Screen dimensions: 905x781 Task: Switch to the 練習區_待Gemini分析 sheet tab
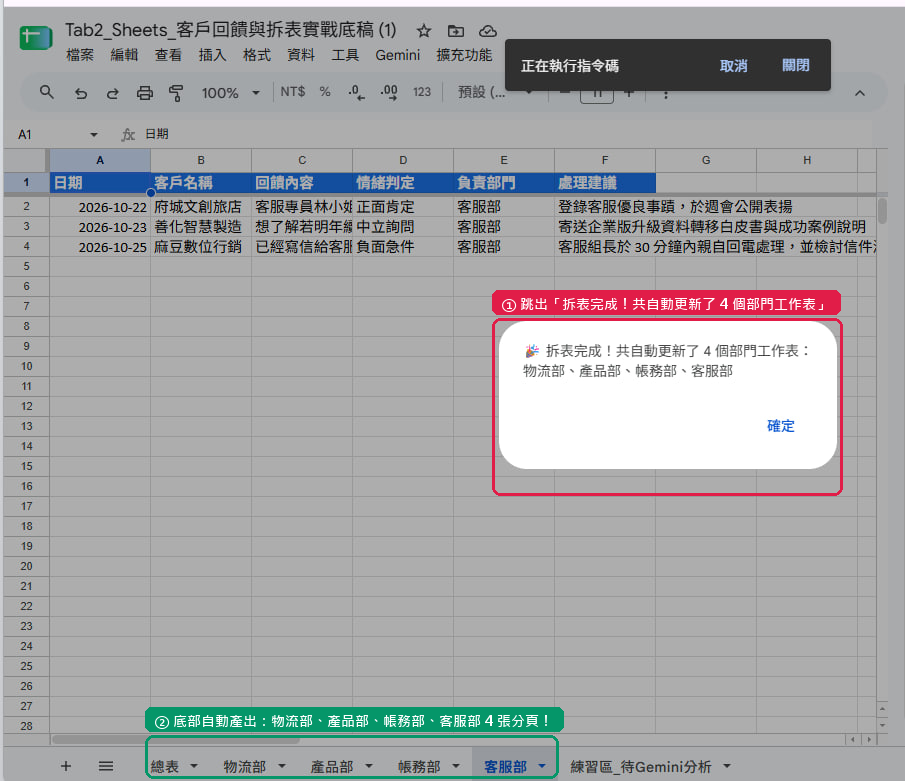click(641, 767)
